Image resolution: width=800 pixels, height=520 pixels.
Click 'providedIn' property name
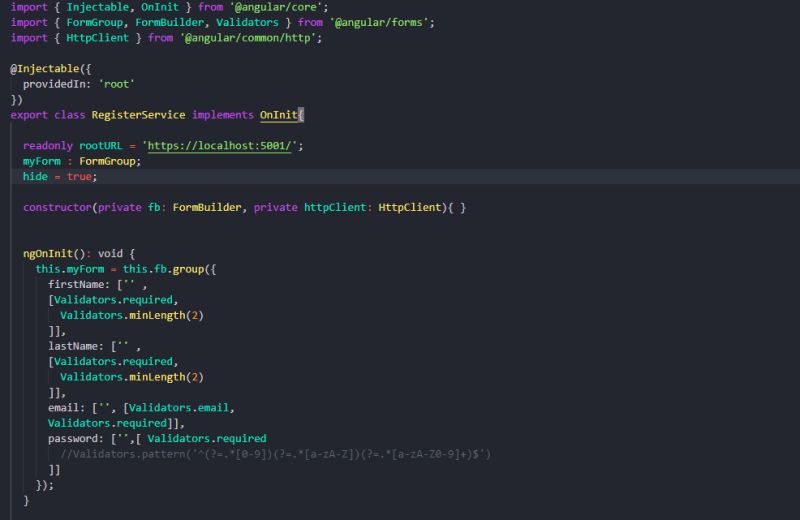(x=54, y=84)
